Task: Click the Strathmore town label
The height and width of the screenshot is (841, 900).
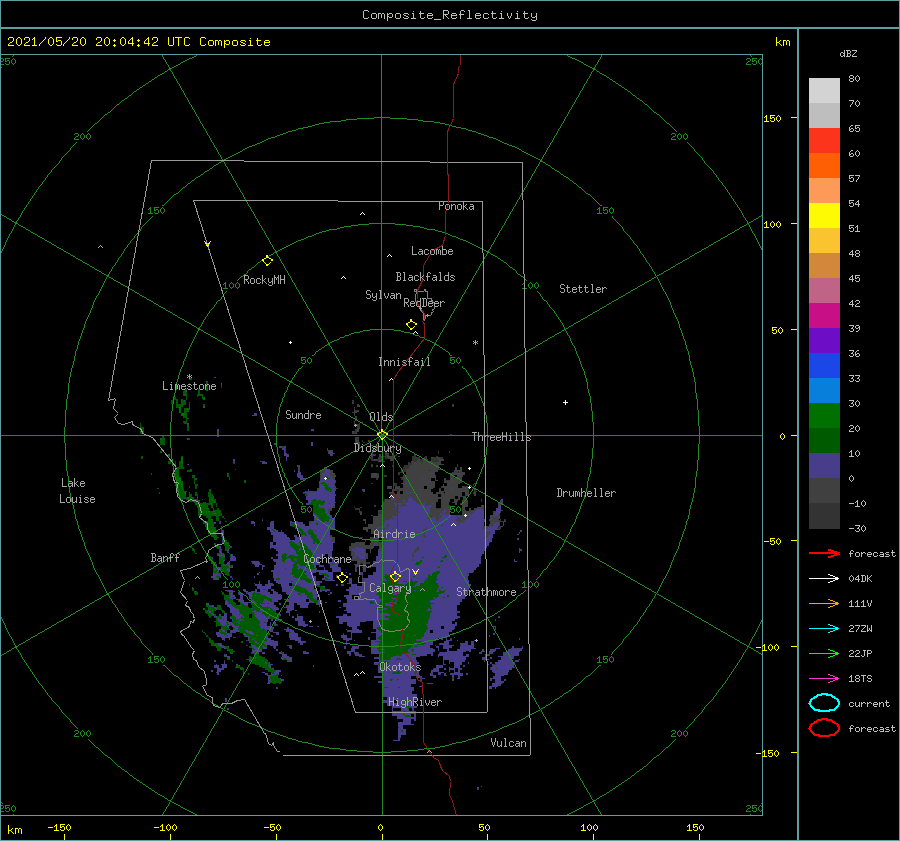Action: coord(486,592)
